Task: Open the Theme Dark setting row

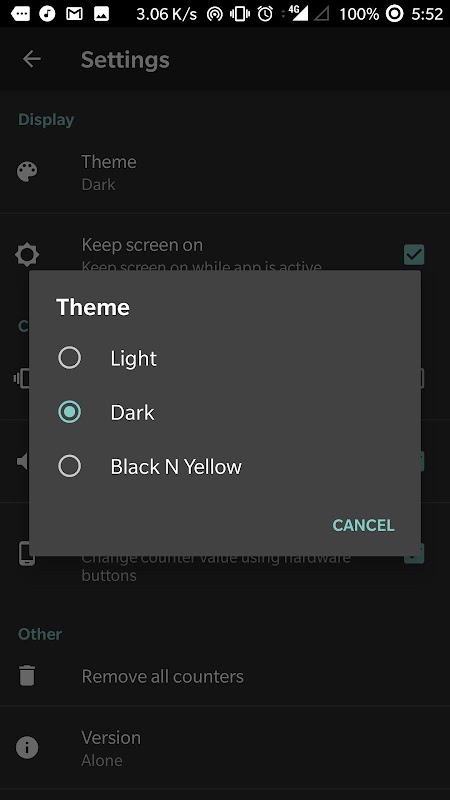Action: click(x=225, y=172)
